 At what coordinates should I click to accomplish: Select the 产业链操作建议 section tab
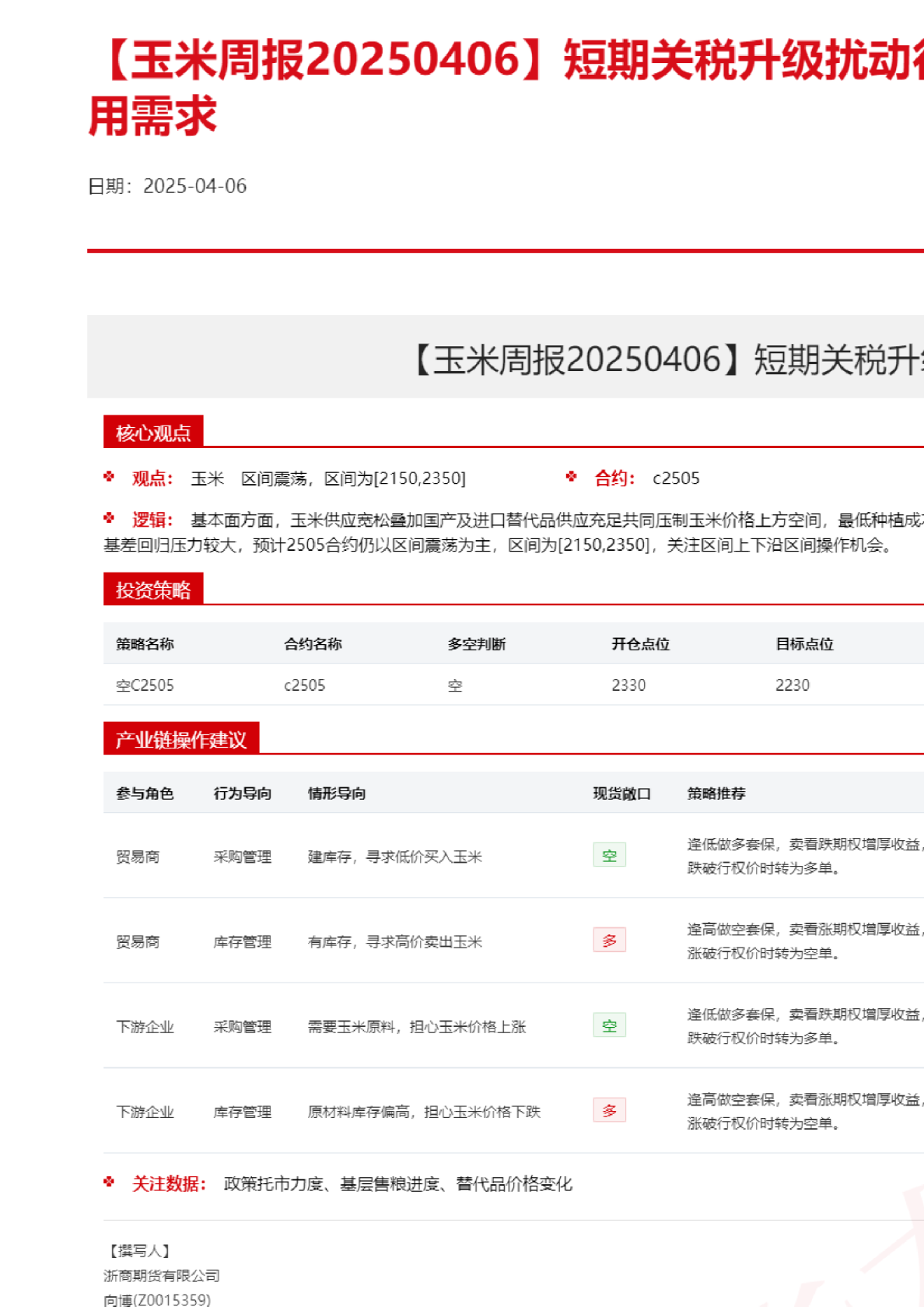[x=181, y=739]
